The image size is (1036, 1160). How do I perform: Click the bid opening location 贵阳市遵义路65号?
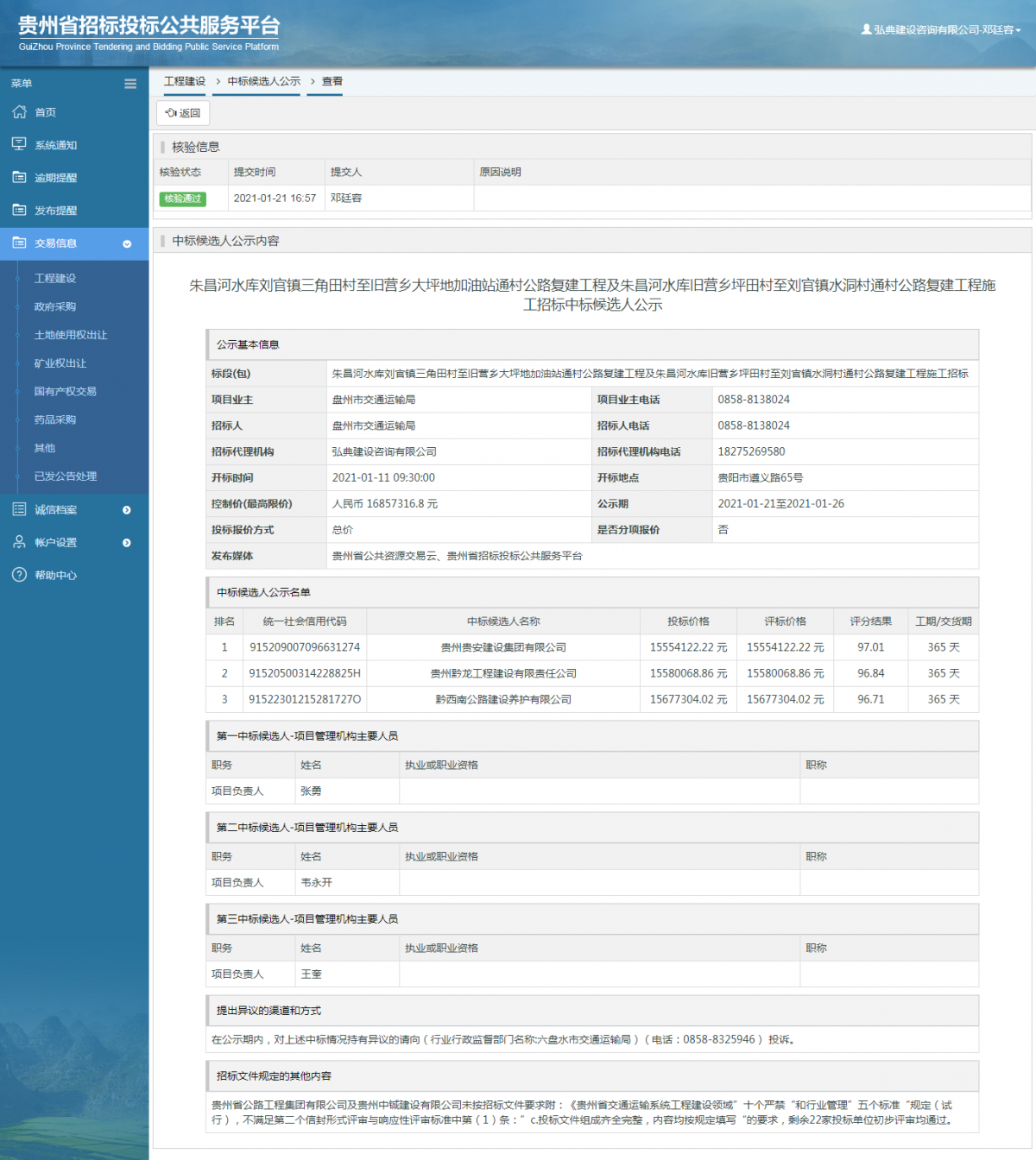761,478
